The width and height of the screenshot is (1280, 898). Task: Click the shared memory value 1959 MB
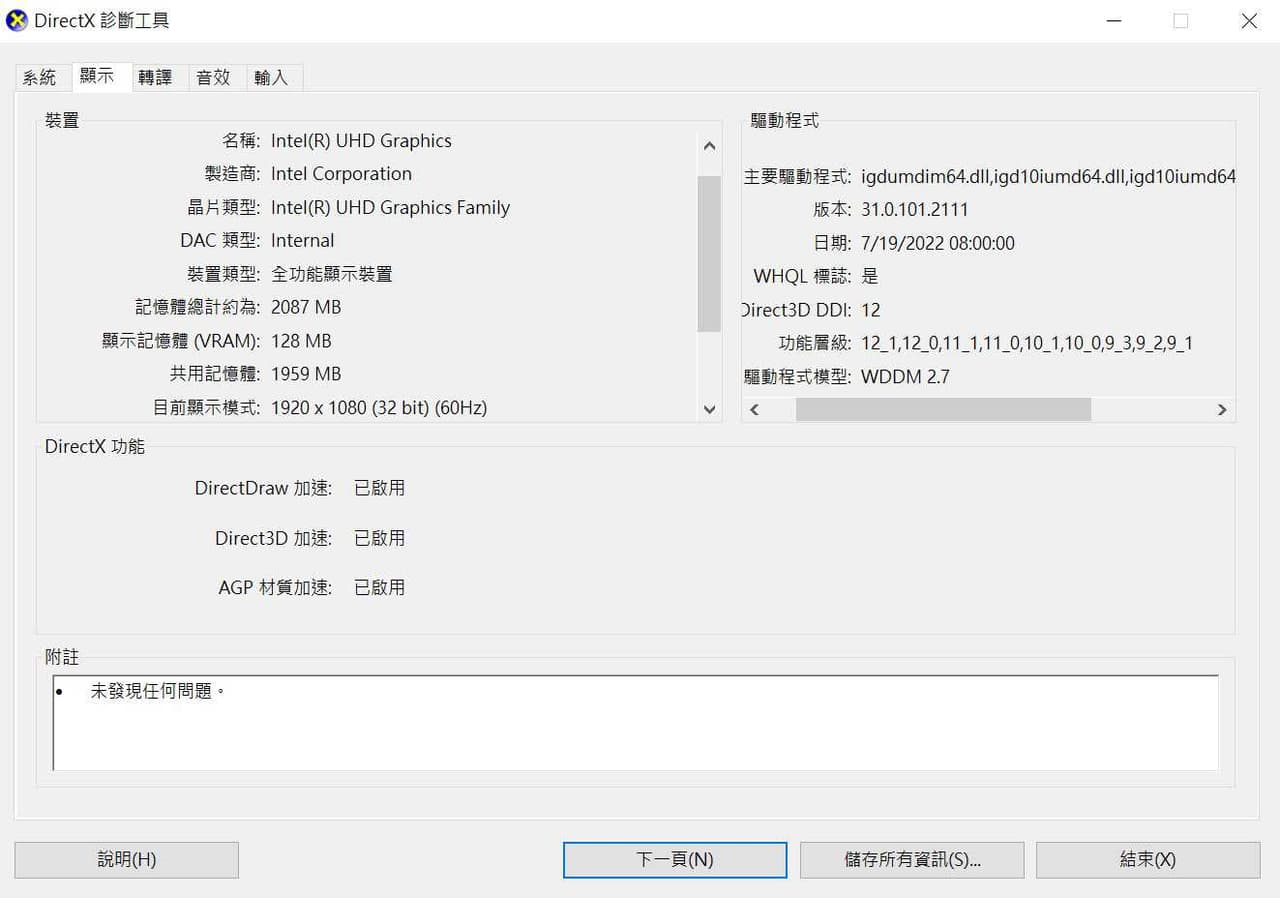point(306,374)
